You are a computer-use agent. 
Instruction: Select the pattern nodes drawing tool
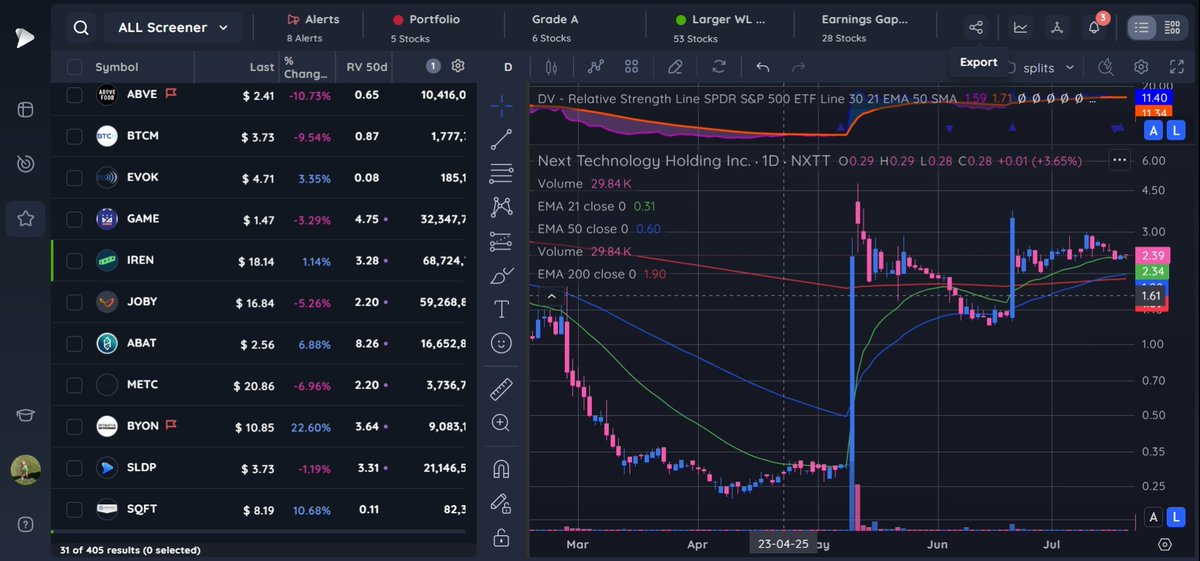point(502,207)
